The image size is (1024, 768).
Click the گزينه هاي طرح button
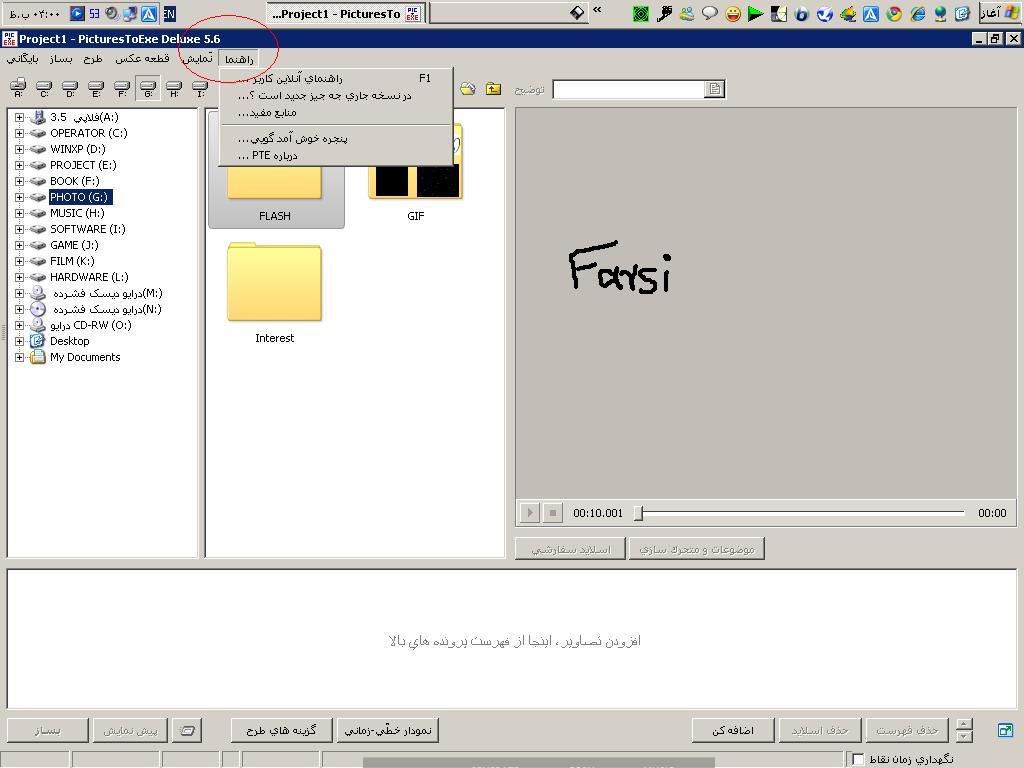[281, 730]
